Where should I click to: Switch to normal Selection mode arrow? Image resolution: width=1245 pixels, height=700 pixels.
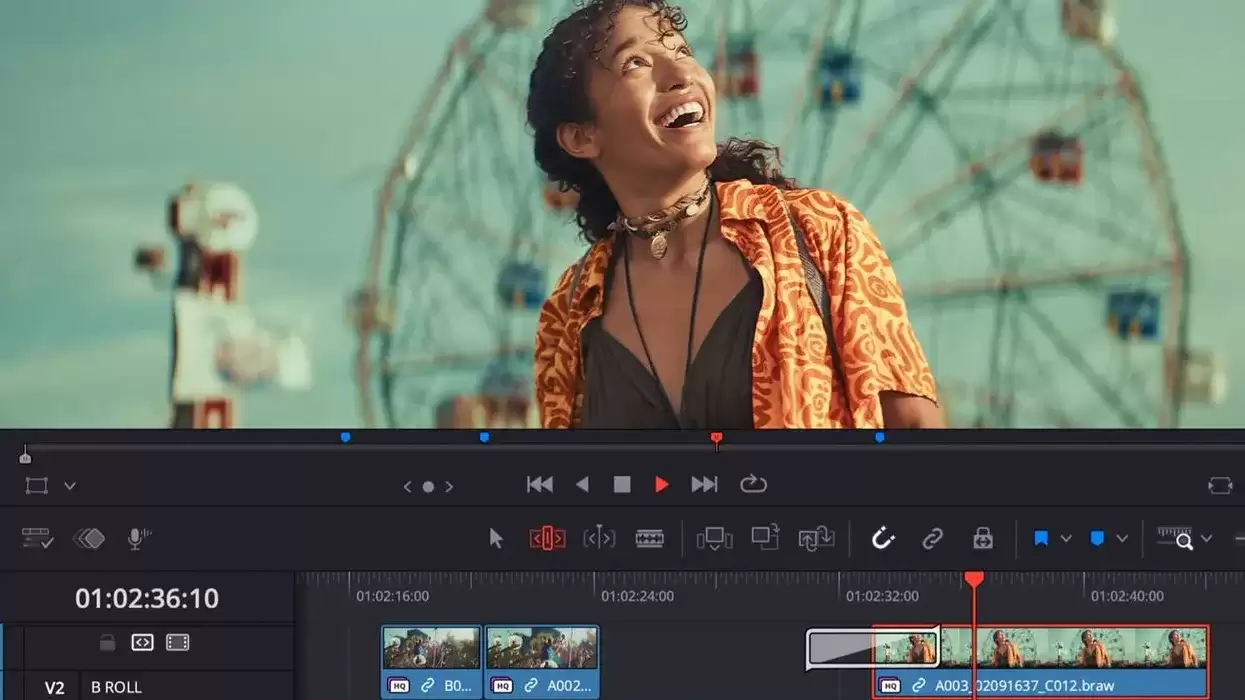point(494,538)
